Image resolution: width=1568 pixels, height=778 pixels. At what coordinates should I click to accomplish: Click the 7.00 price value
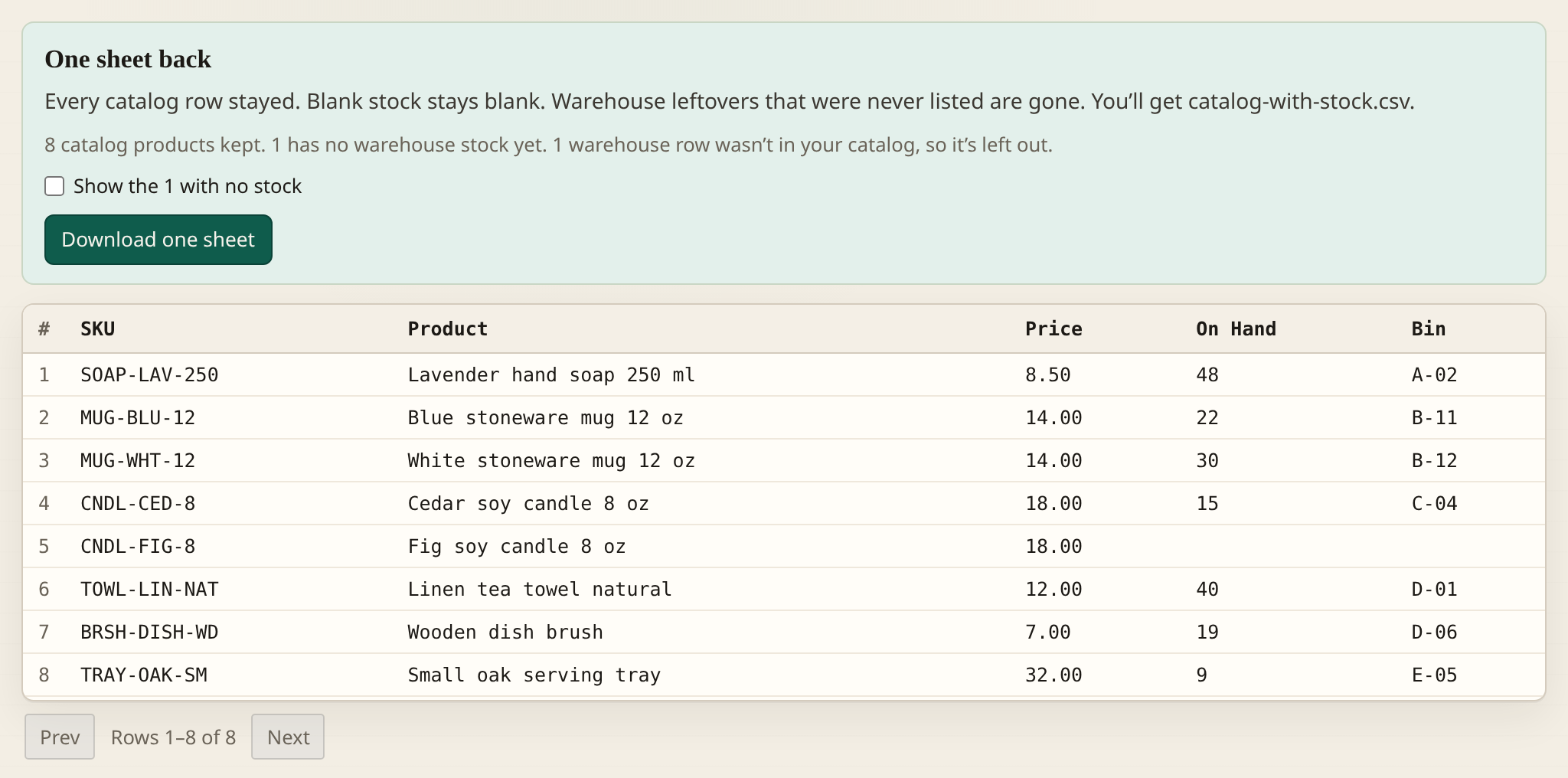1048,633
